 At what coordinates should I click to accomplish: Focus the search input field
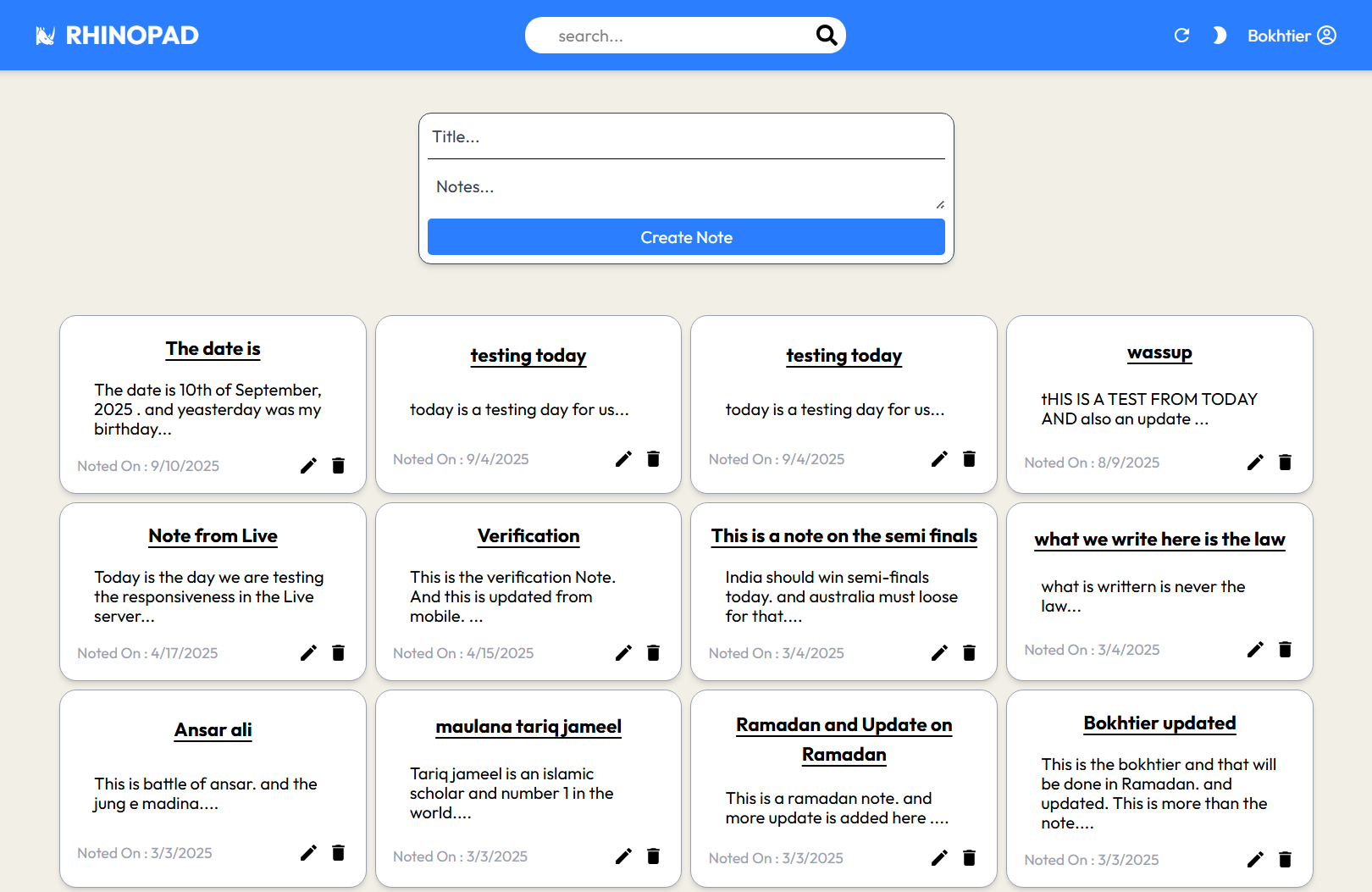pos(678,36)
